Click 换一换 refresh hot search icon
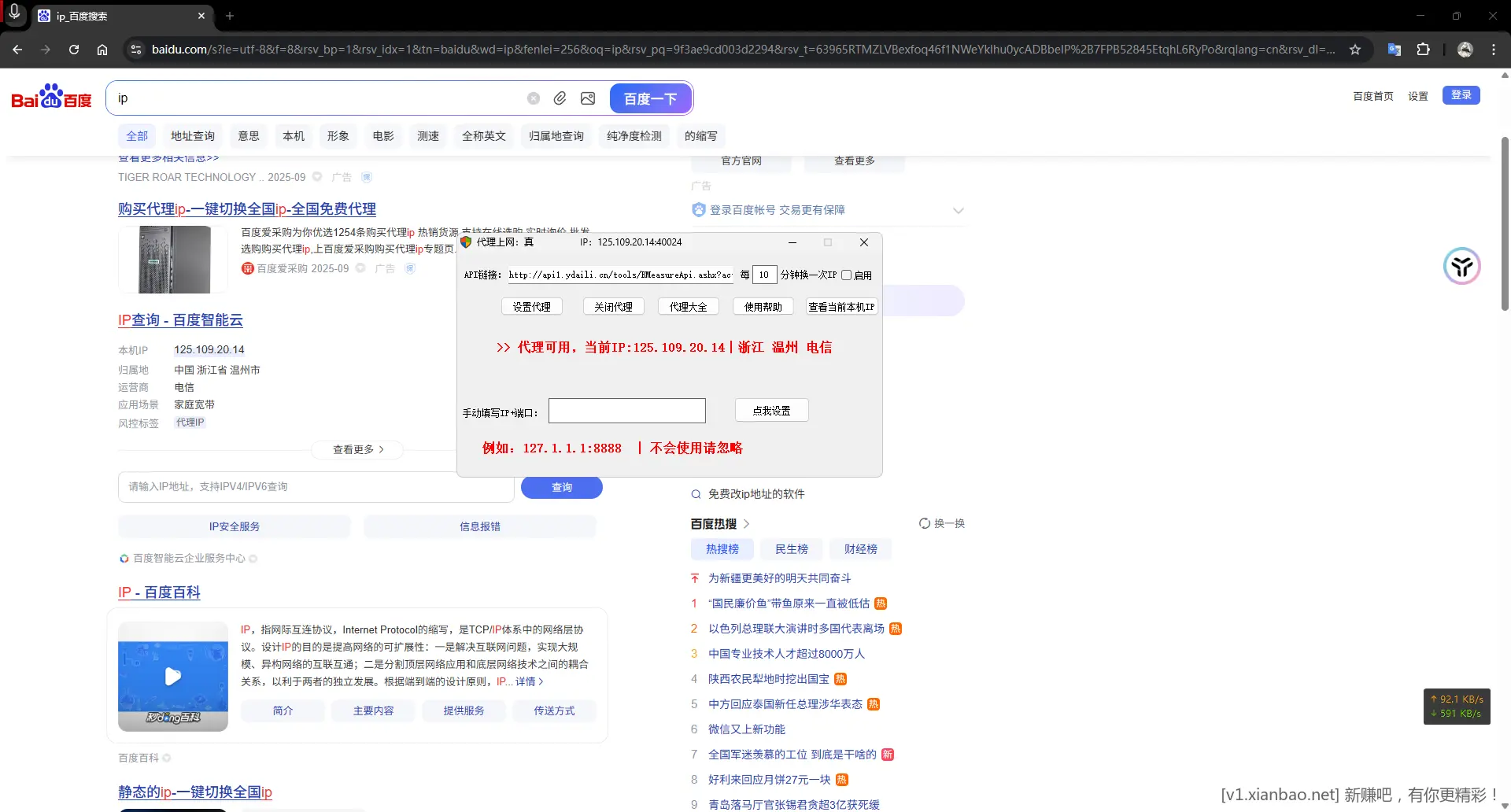Screen dimensions: 1511x812 [x=925, y=523]
